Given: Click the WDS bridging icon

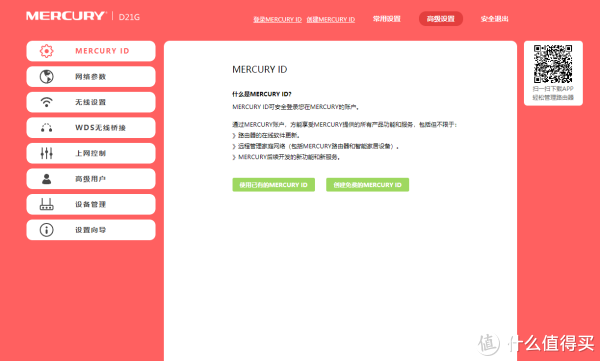Looking at the screenshot, I should point(47,127).
